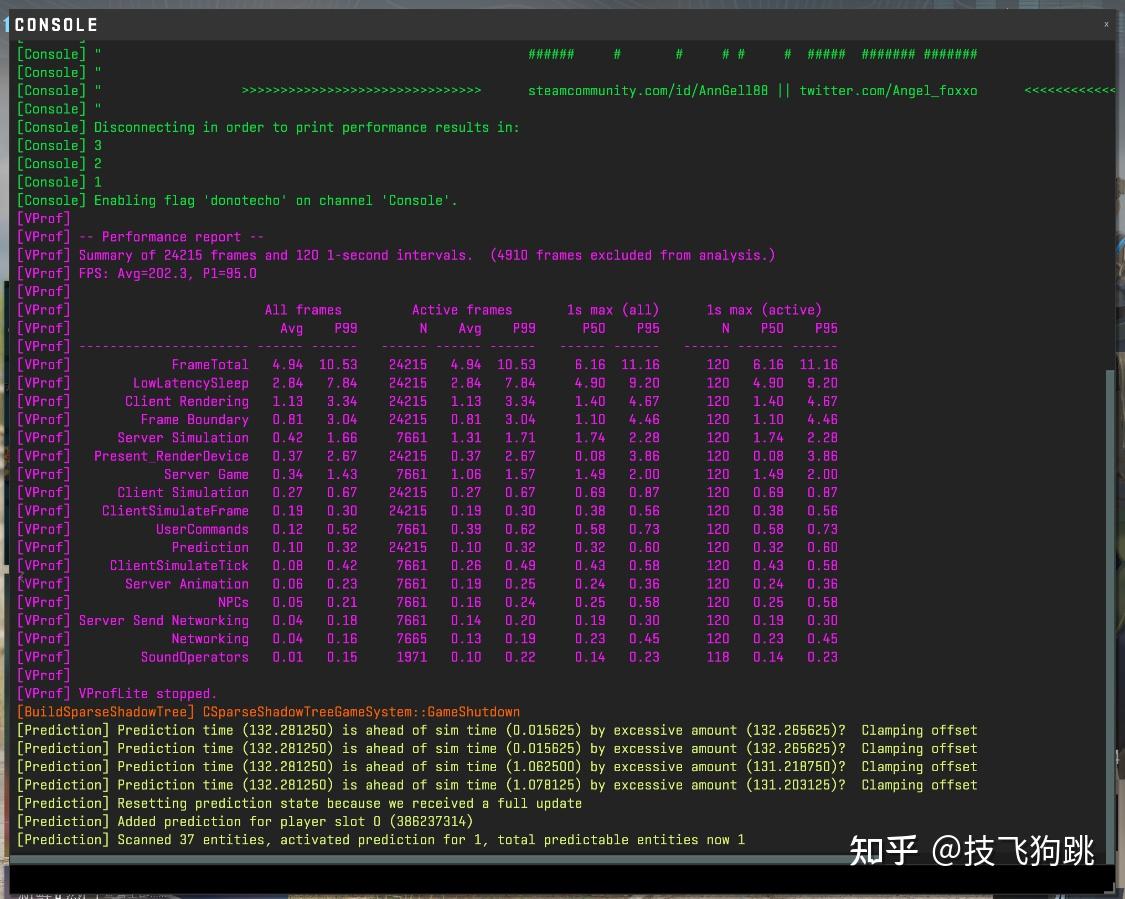Image resolution: width=1125 pixels, height=899 pixels.
Task: Close the console window with the x button
Action: tap(1106, 24)
